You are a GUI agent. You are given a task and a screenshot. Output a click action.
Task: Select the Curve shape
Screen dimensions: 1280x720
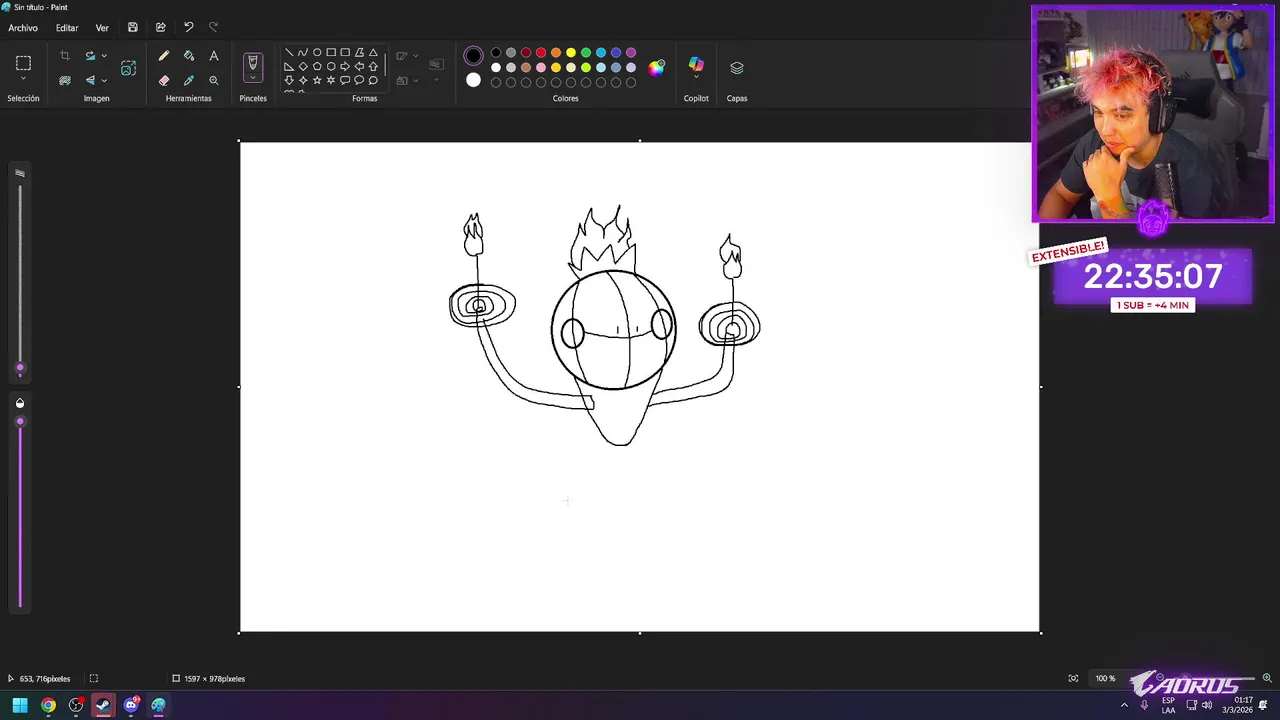click(303, 52)
